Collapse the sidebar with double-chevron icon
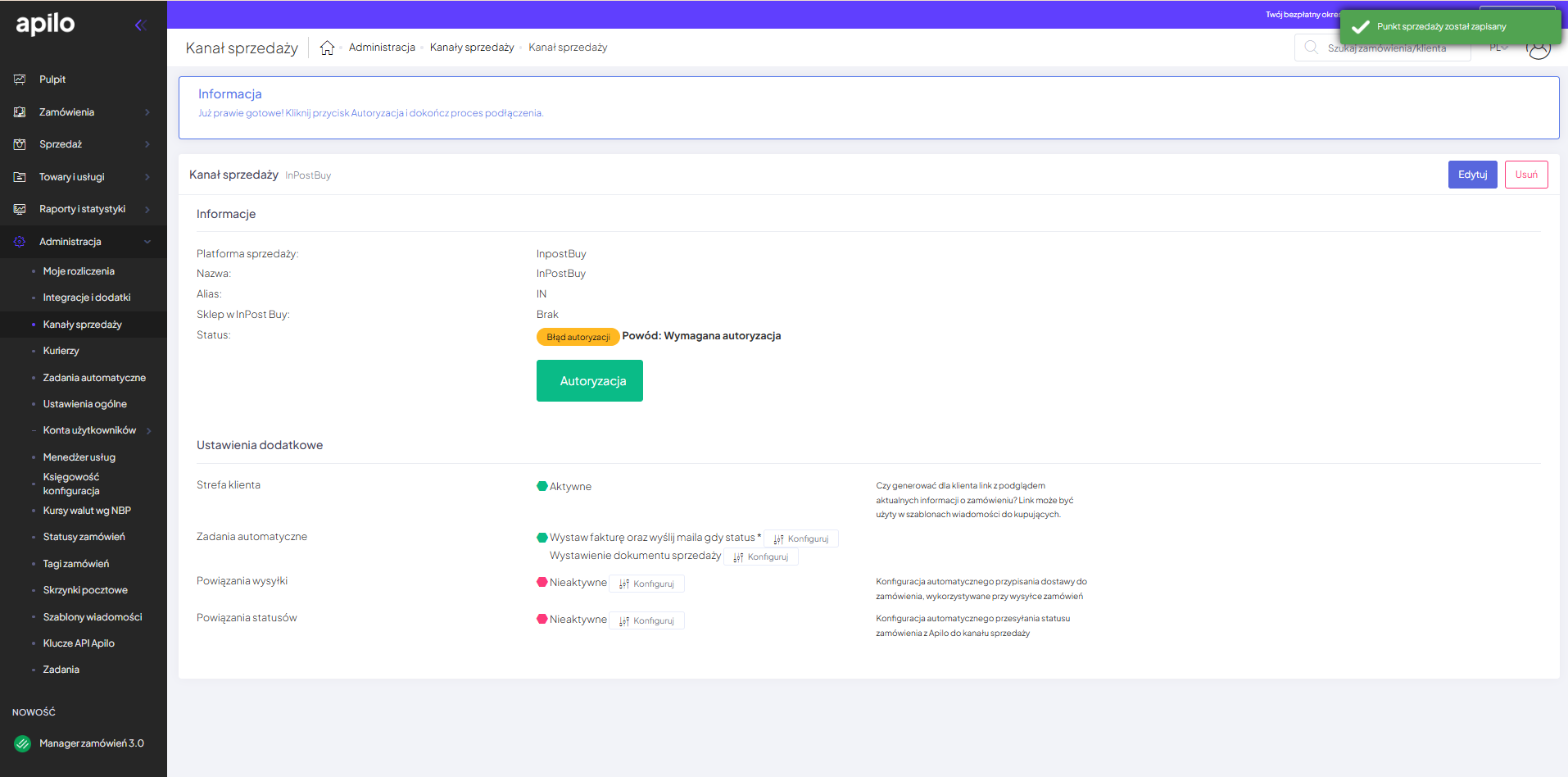 140,25
